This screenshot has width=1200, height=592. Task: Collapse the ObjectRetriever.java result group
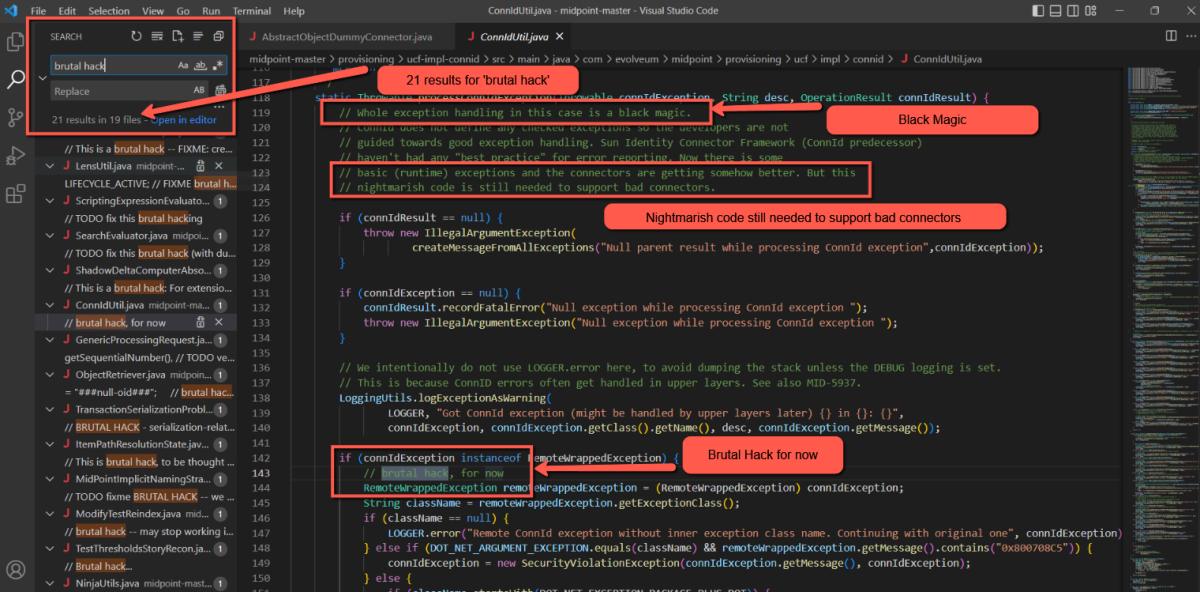click(52, 374)
